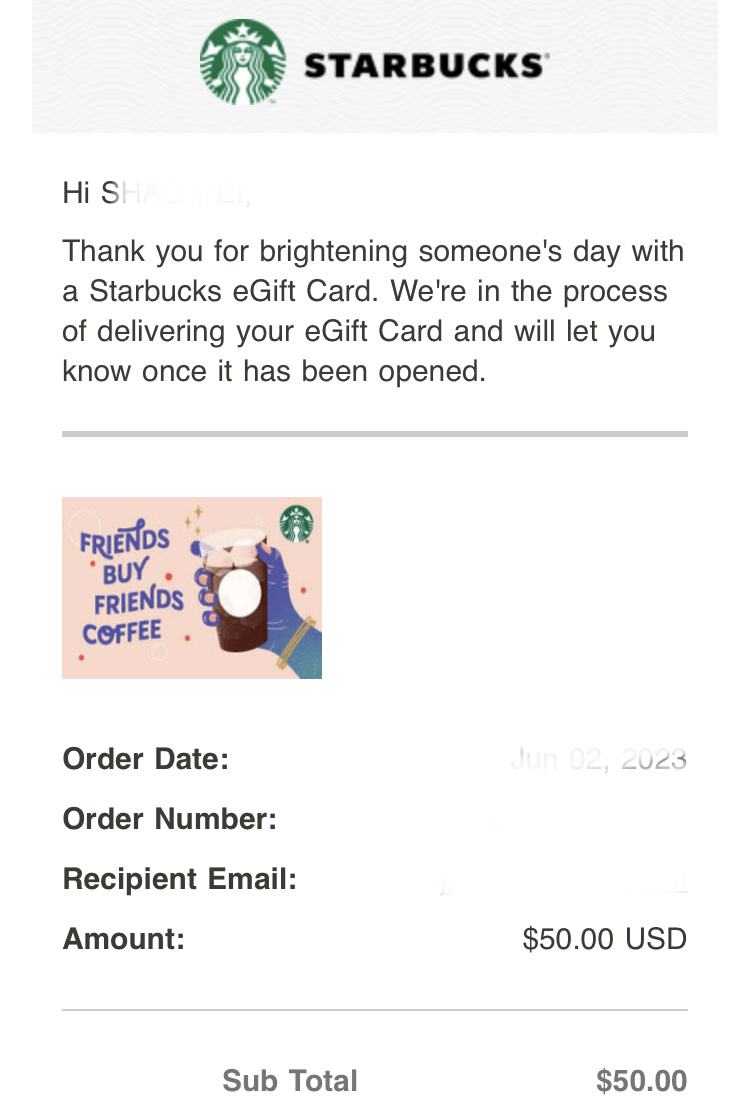Click the $50.00 subtotal value

click(x=641, y=1081)
